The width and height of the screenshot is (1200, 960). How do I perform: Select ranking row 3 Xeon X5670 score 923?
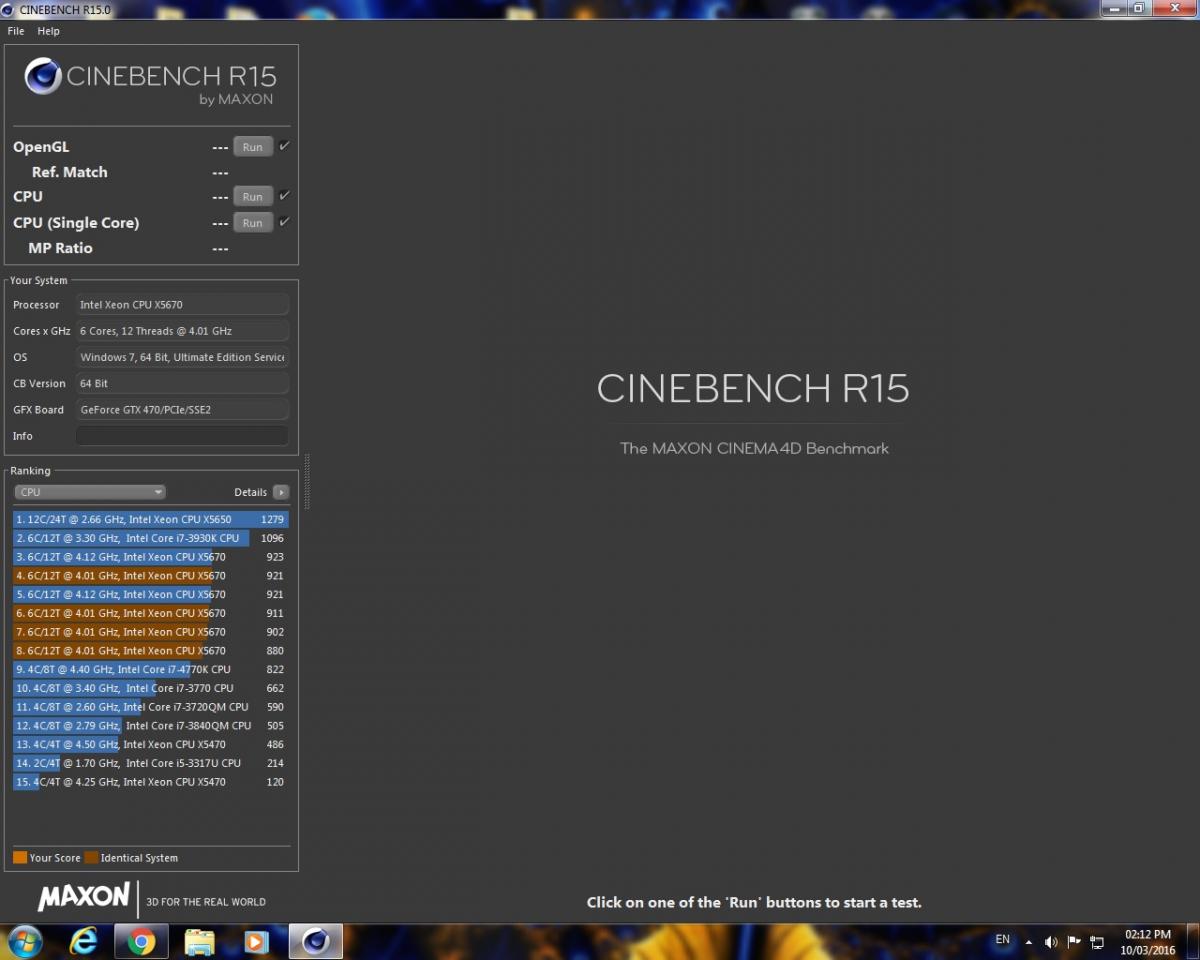coord(151,557)
